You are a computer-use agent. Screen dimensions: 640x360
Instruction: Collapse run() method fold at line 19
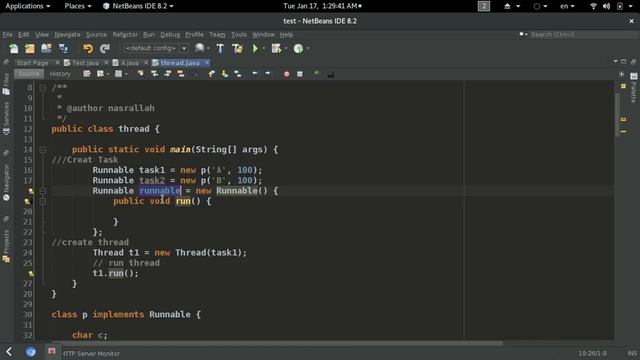[42, 201]
